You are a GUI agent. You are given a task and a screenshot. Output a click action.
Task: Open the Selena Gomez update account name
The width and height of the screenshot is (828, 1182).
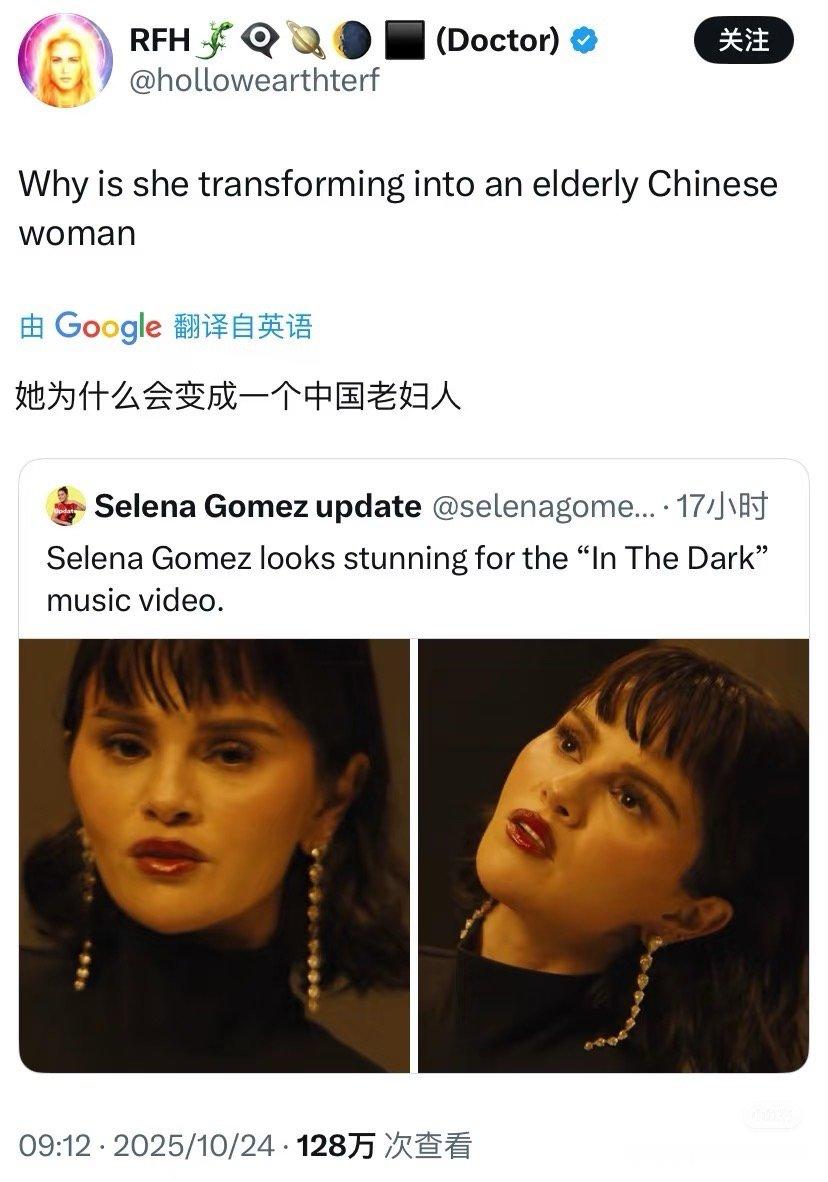click(258, 506)
